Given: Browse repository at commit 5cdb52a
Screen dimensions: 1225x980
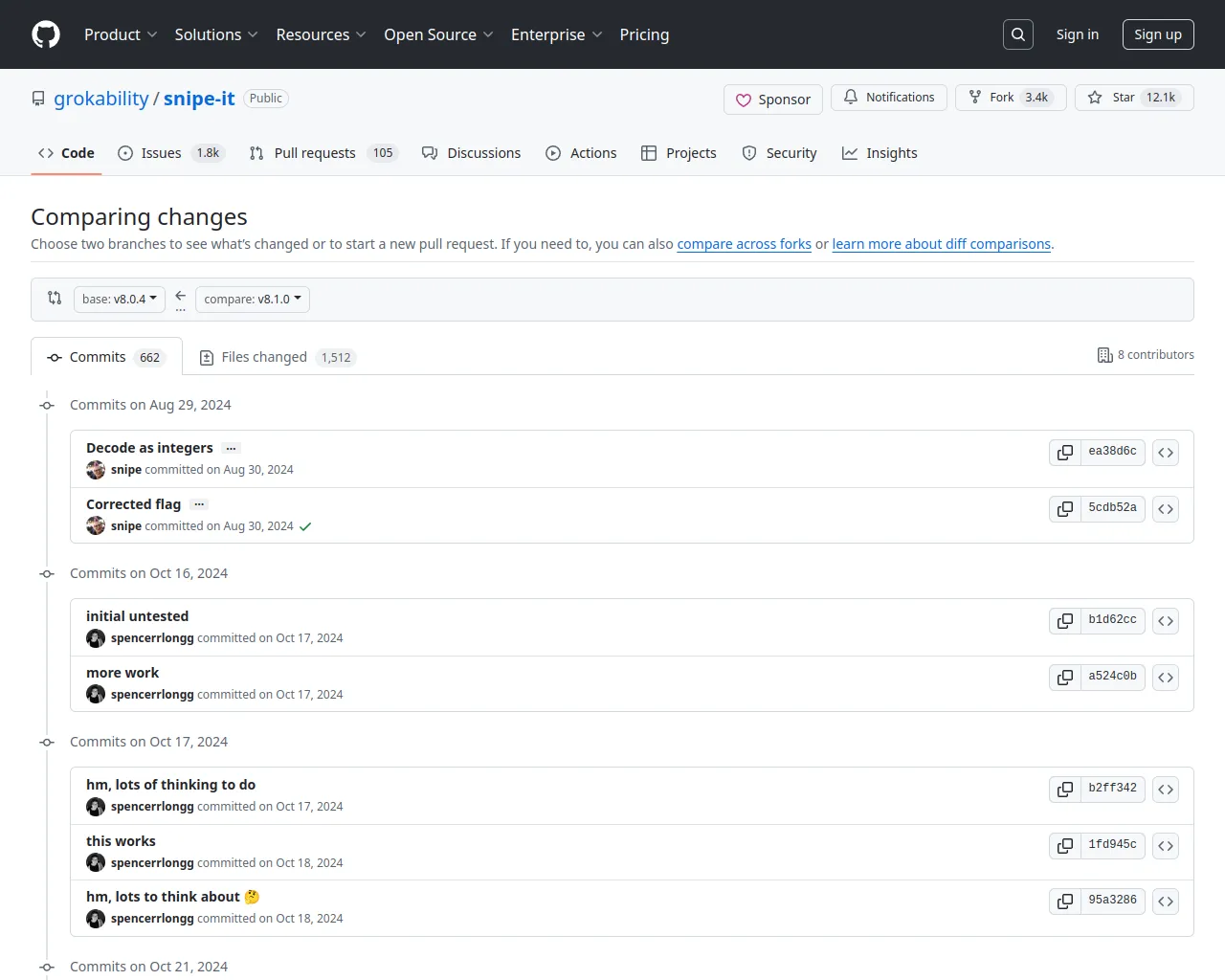Looking at the screenshot, I should [x=1166, y=508].
